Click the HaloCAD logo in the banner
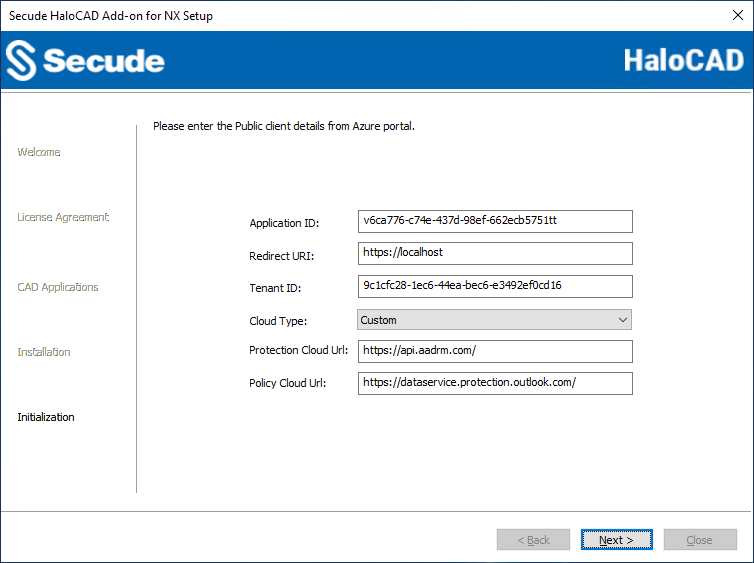 point(683,60)
